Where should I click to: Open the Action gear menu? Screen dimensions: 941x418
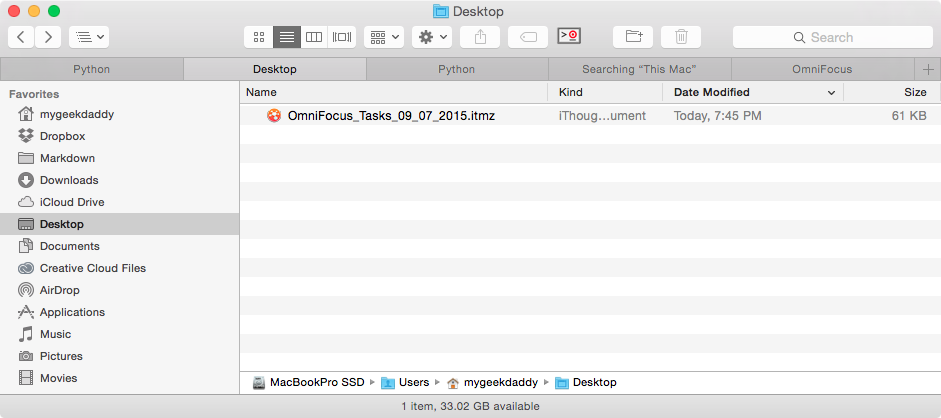432,37
